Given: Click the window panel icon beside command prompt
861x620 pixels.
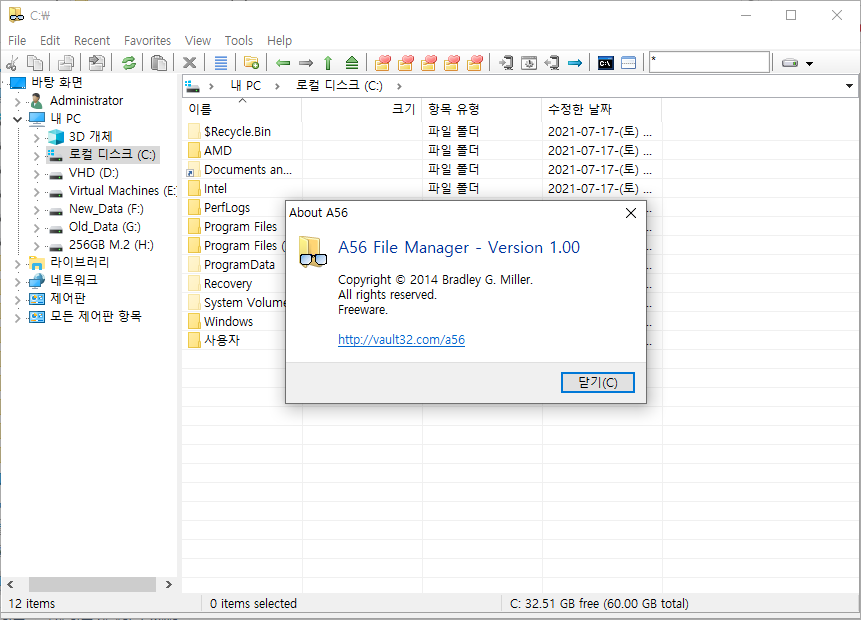Looking at the screenshot, I should point(629,63).
